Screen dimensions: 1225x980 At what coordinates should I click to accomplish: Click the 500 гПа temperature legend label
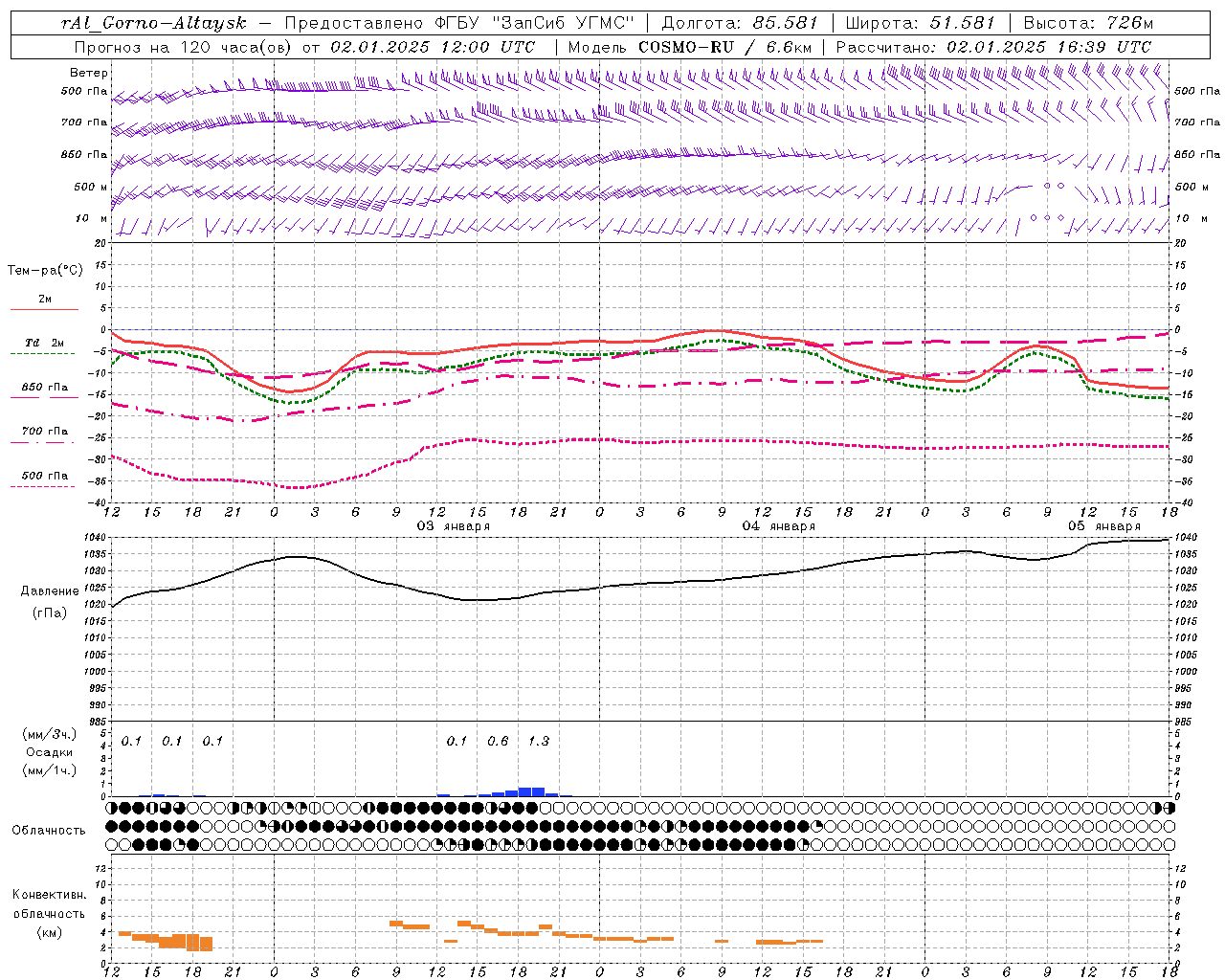pos(45,475)
